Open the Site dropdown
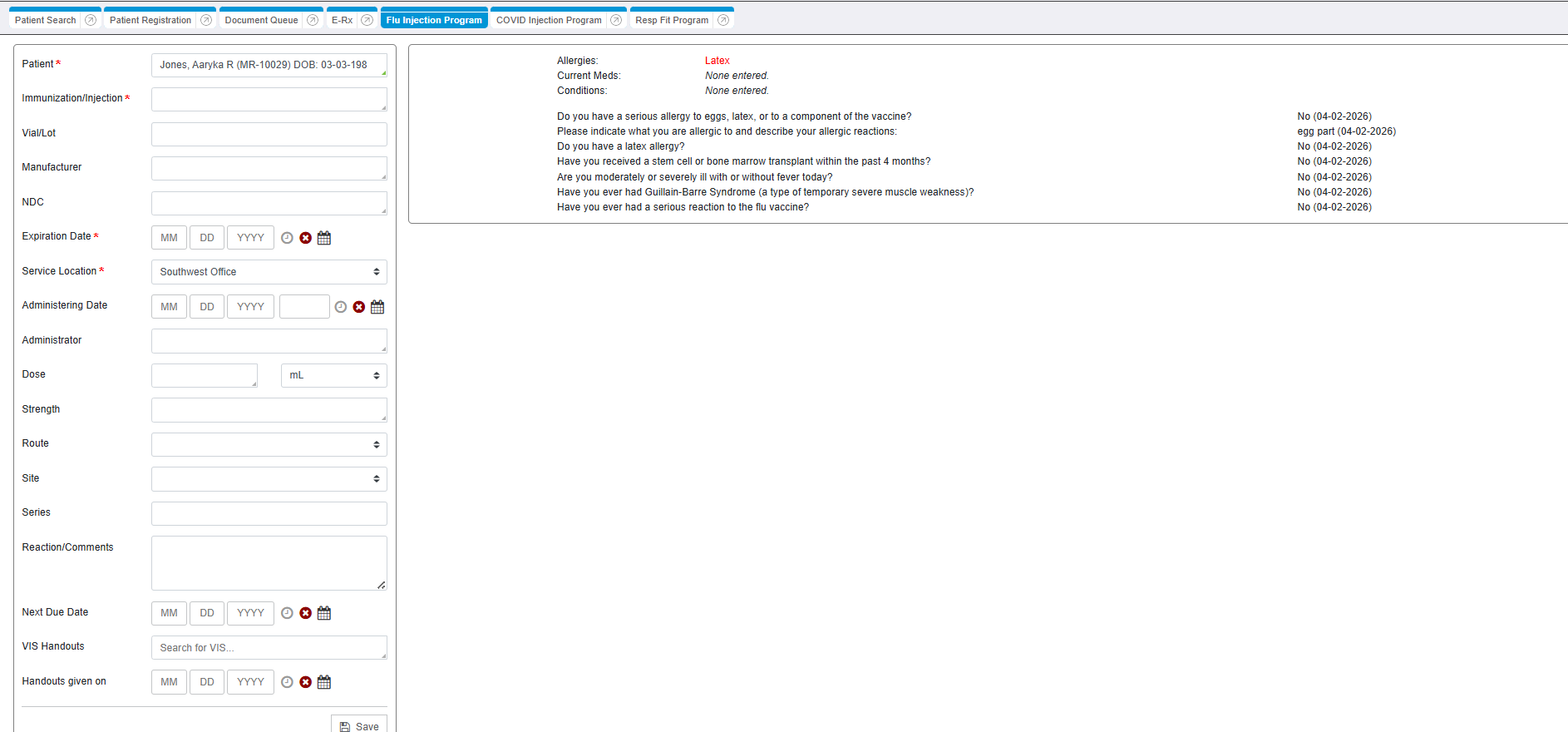This screenshot has width=1568, height=732. tap(269, 479)
